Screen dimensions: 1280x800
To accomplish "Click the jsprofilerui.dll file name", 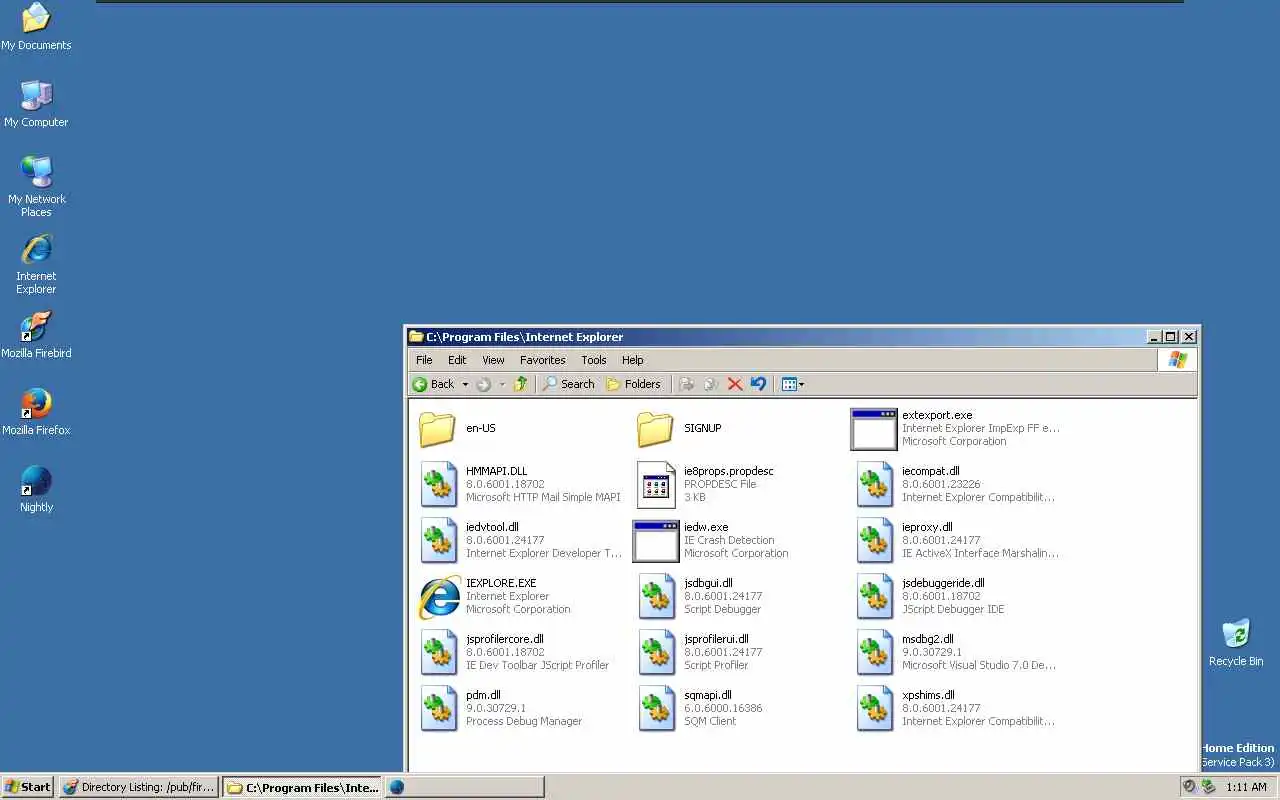I will [x=716, y=639].
